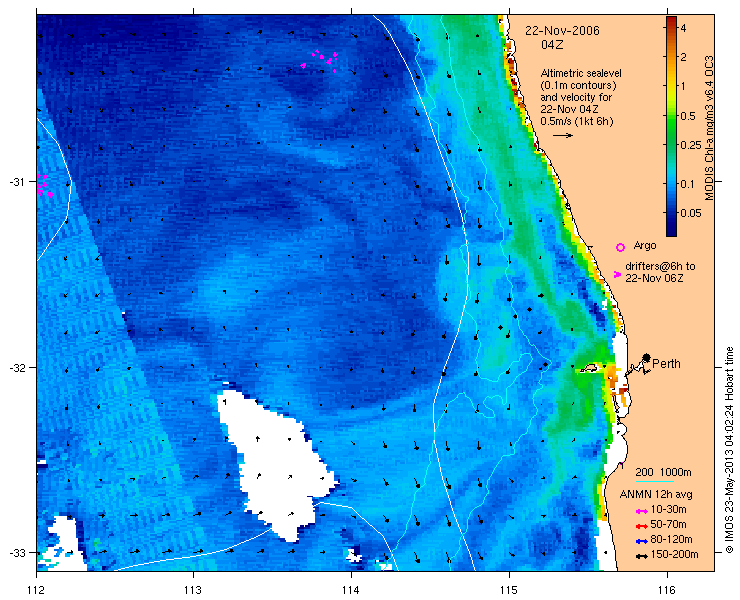
Task: Click the longitude axis label 115
Action: coord(509,590)
